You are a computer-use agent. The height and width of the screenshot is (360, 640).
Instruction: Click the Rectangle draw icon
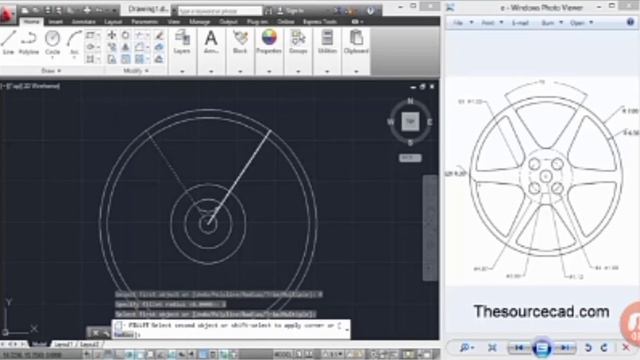point(90,36)
